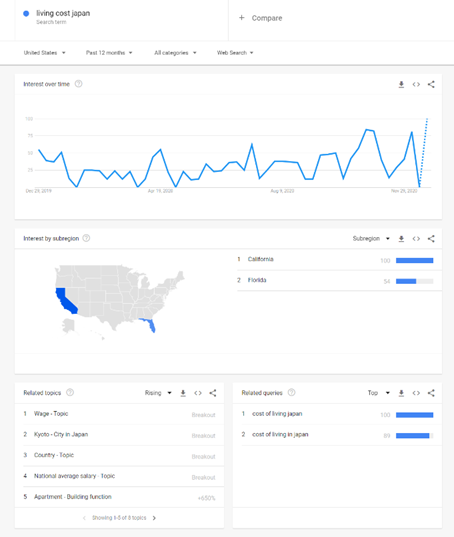Download Interest by subregion data
This screenshot has width=454, height=537.
coord(401,239)
